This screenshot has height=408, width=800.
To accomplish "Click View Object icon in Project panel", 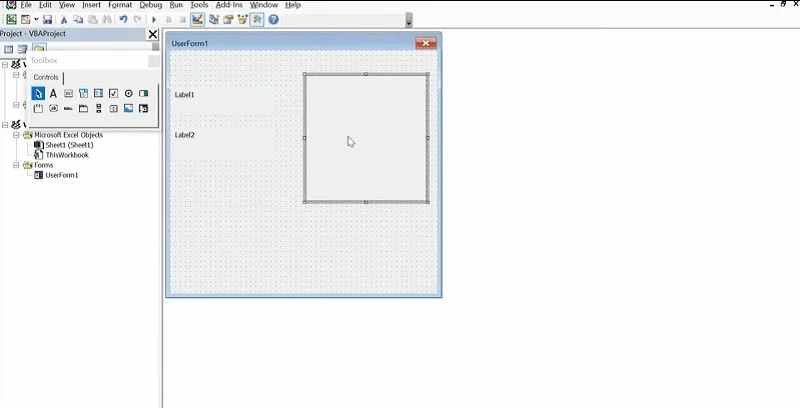I will pyautogui.click(x=22, y=49).
